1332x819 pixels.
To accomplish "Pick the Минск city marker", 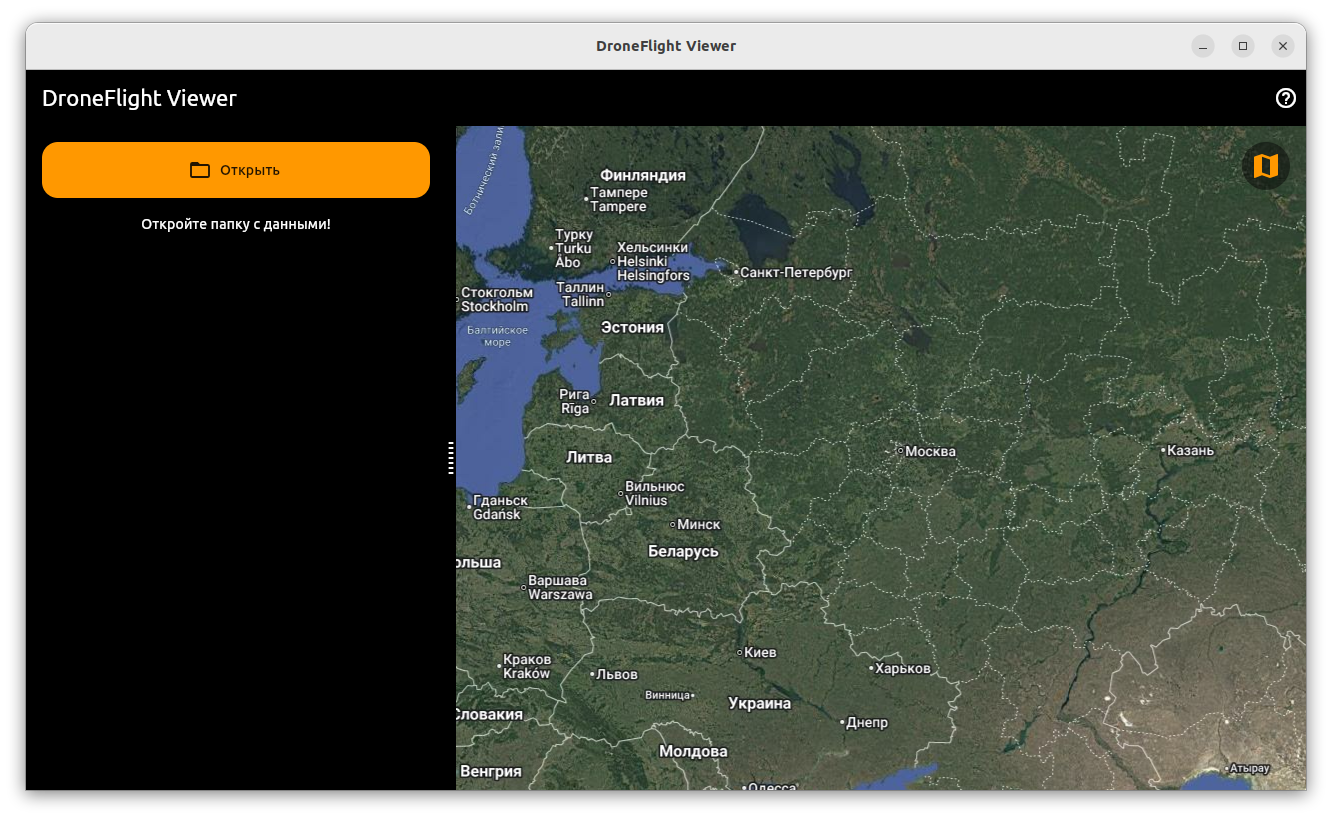I will 673,524.
